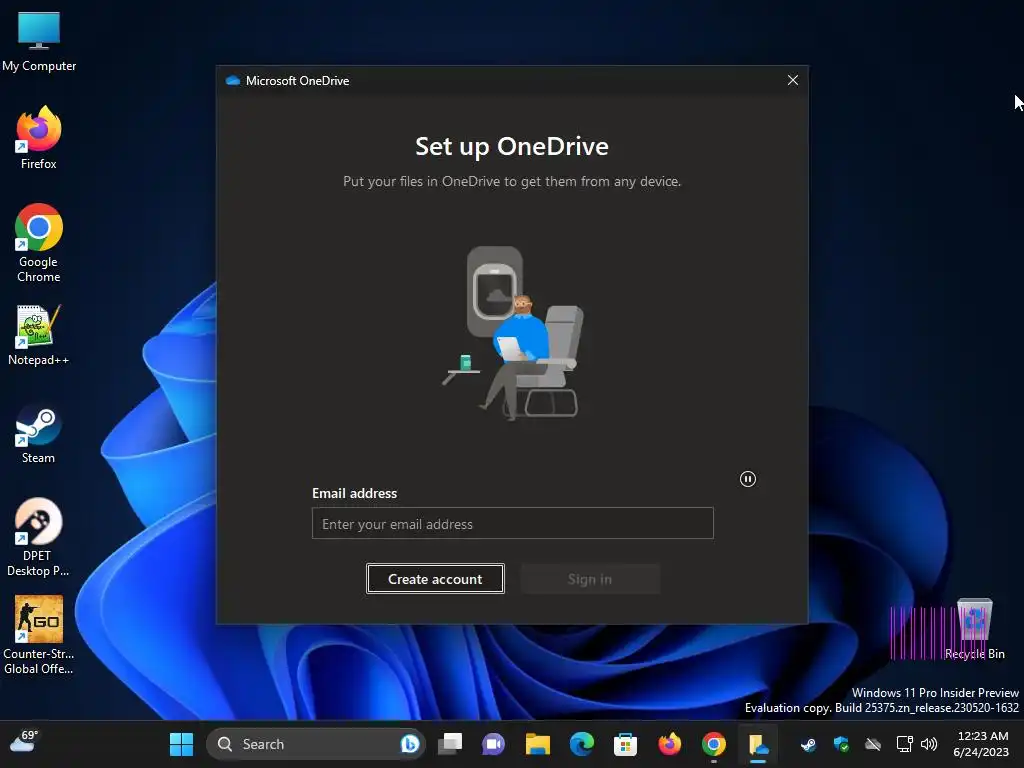Click the OneDrive cloud tray icon

[873, 744]
